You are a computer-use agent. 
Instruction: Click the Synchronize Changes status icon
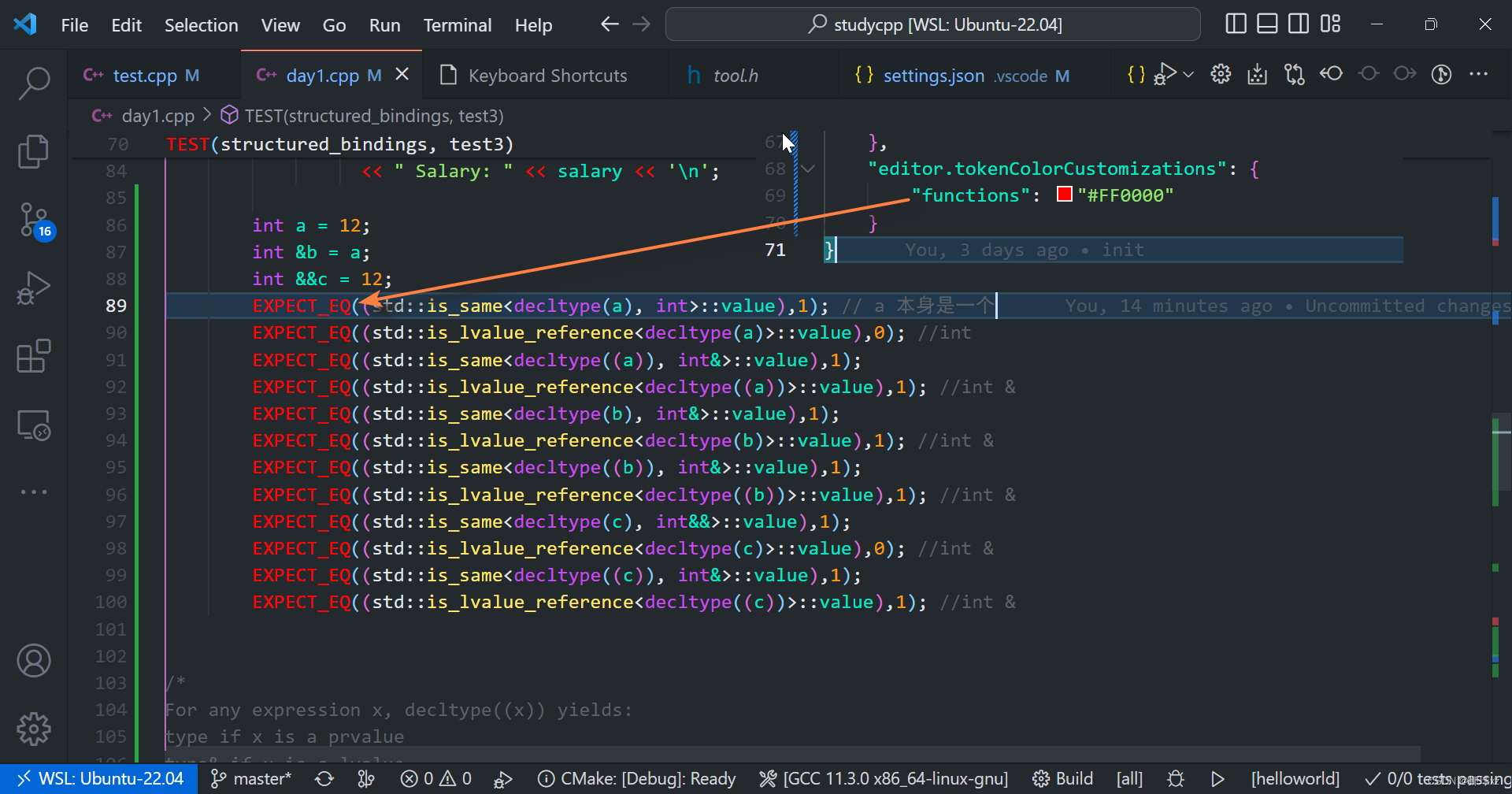click(324, 779)
